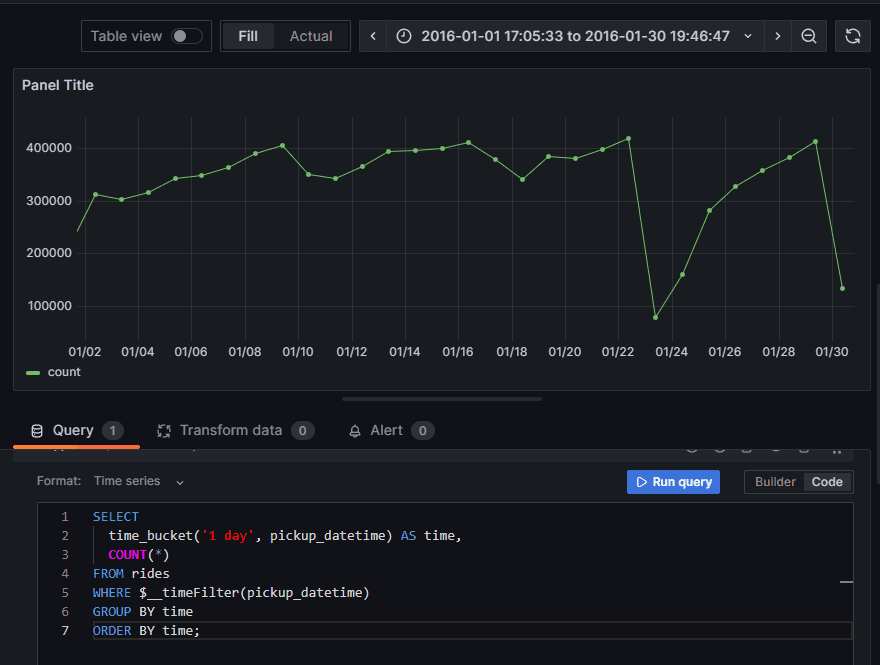Screen dimensions: 880x665
Task: Open the time range dropdown
Action: tap(747, 36)
